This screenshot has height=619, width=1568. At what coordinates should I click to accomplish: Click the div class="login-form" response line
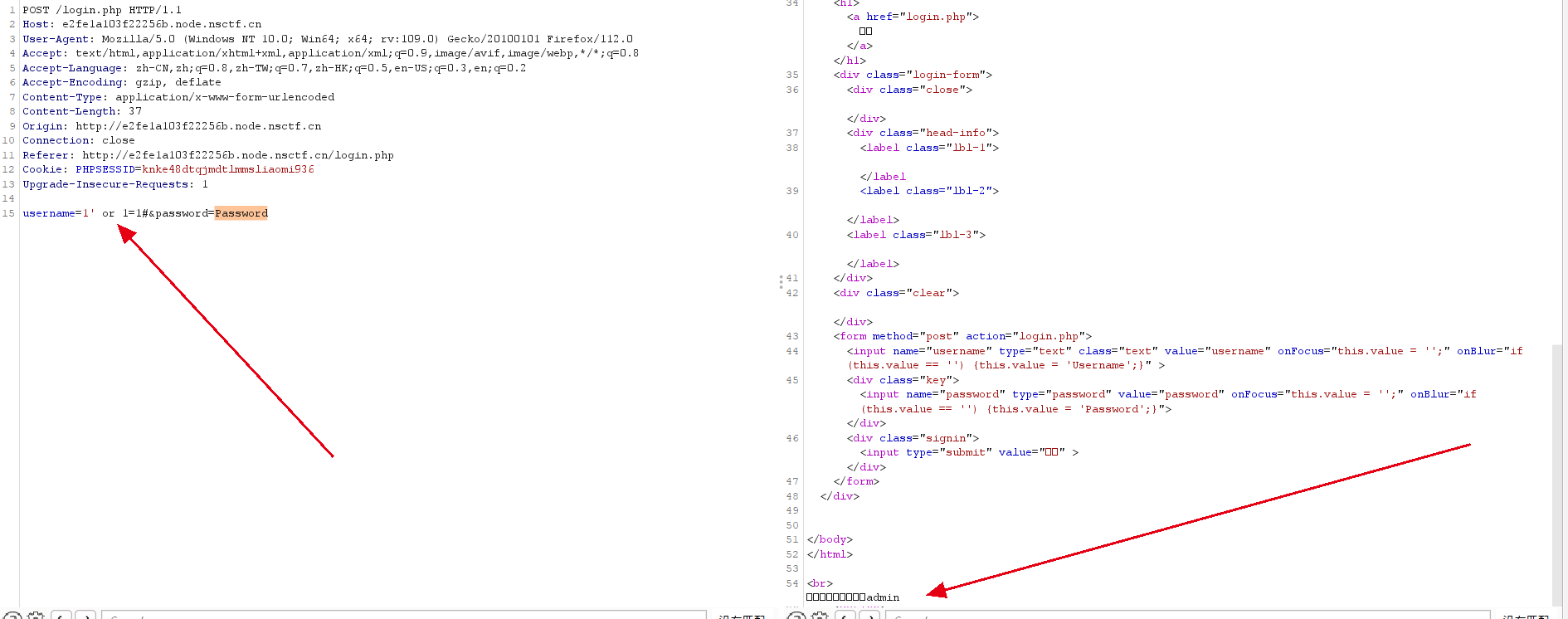[913, 75]
